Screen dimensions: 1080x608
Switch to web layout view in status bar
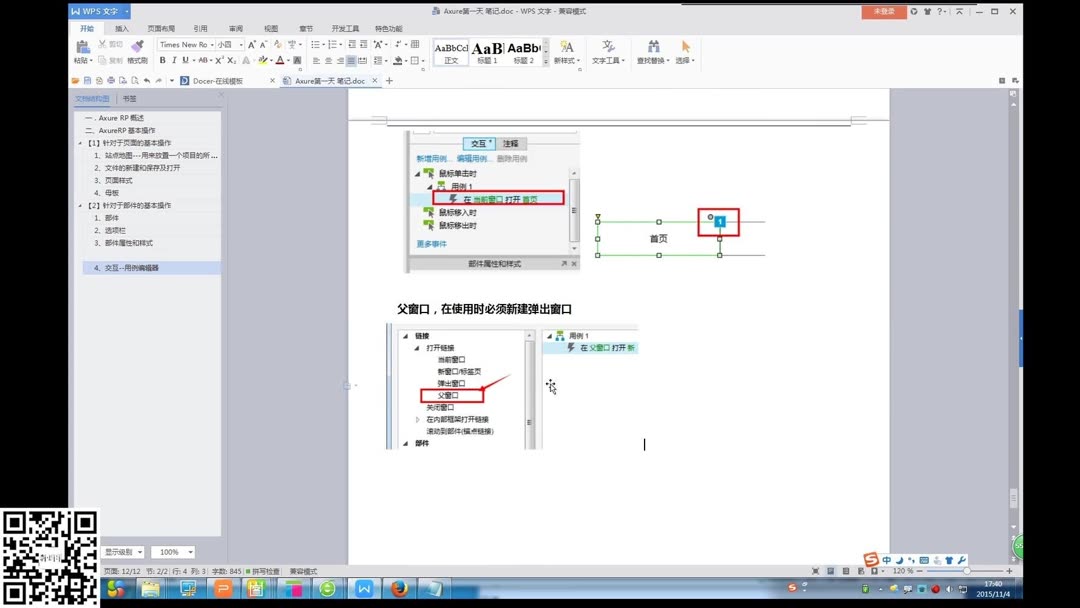point(859,571)
